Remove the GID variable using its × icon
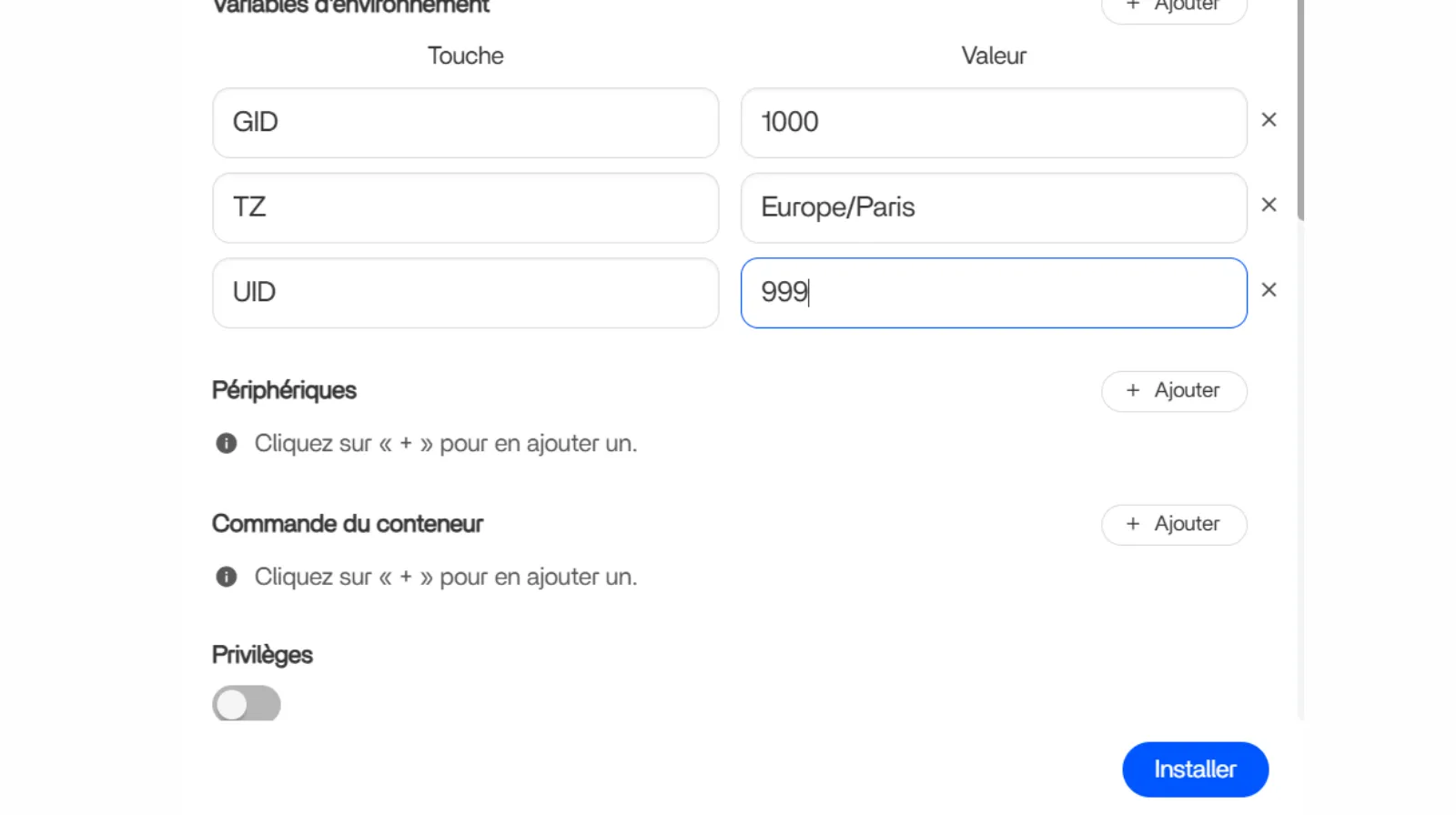The height and width of the screenshot is (815, 1456). tap(1269, 119)
